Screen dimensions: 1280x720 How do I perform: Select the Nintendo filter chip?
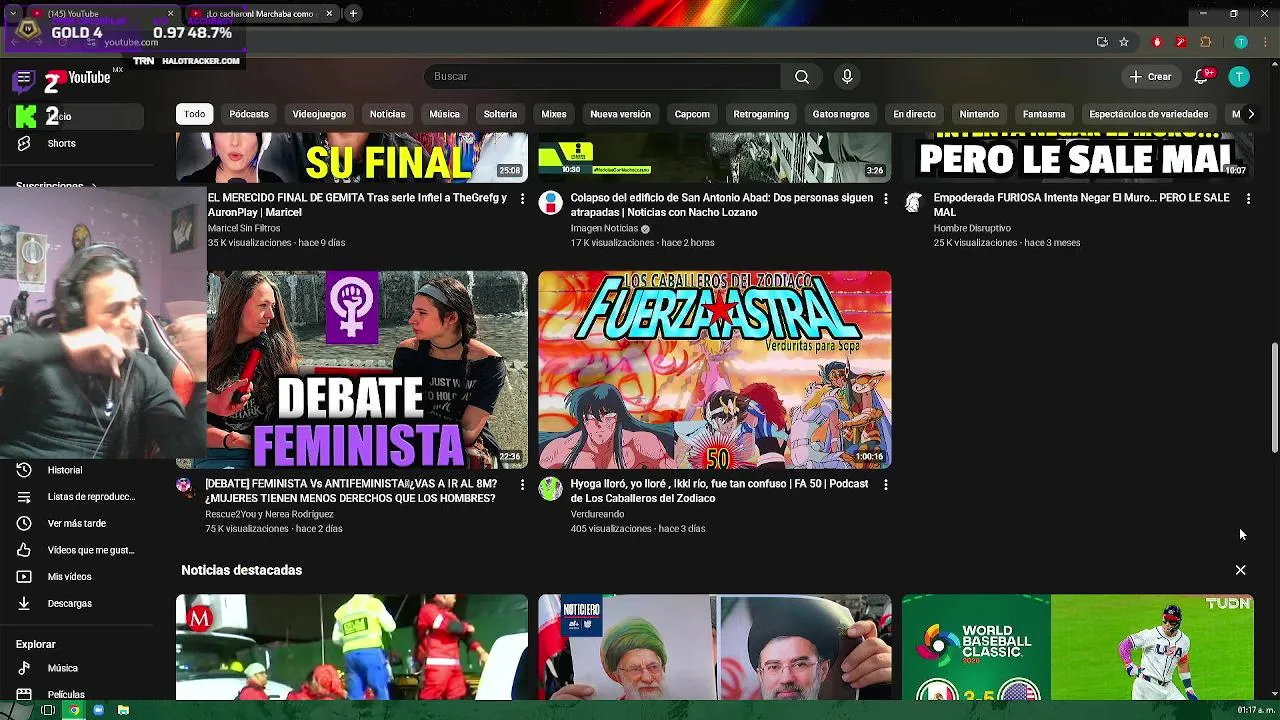pyautogui.click(x=979, y=114)
